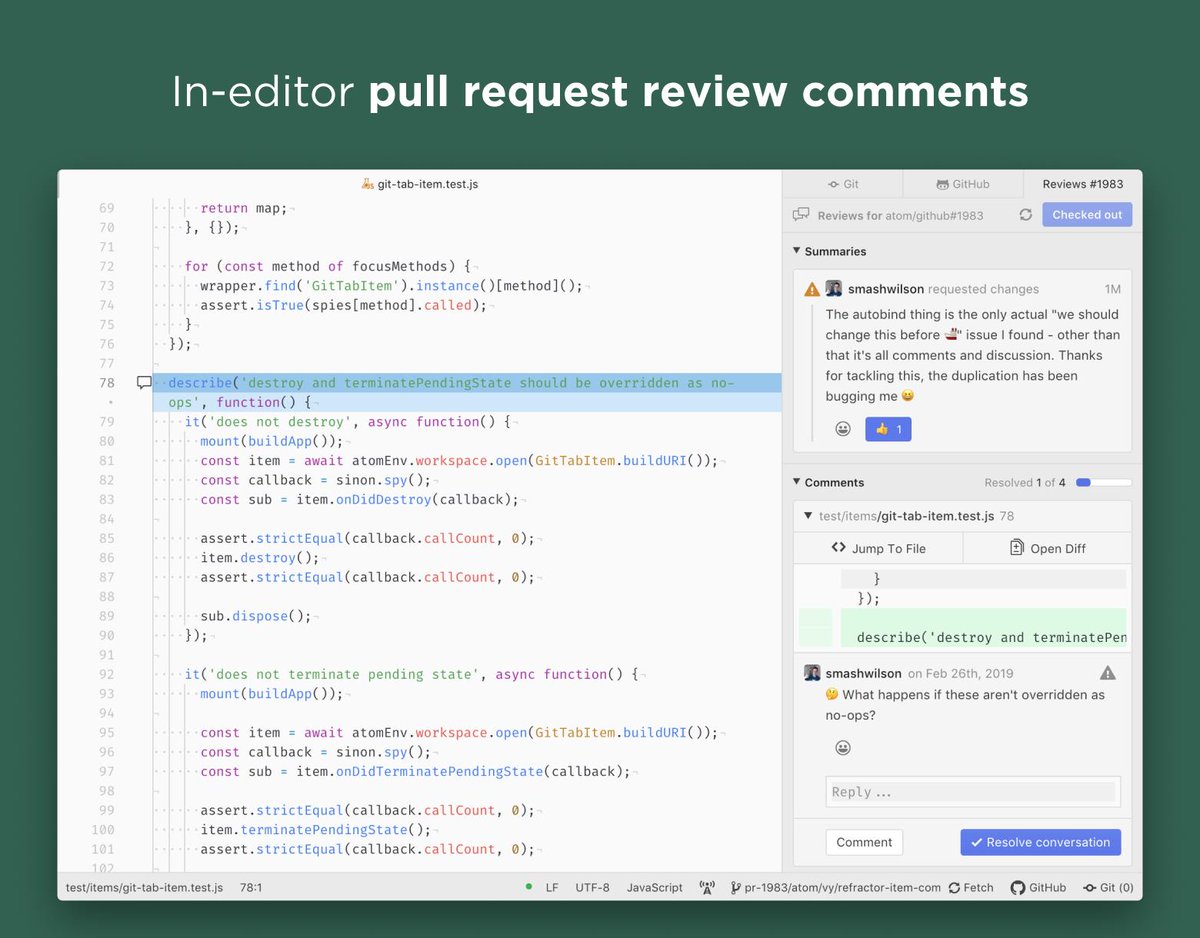Click the Jump To File code icon
Image resolution: width=1200 pixels, height=938 pixels.
tap(838, 548)
